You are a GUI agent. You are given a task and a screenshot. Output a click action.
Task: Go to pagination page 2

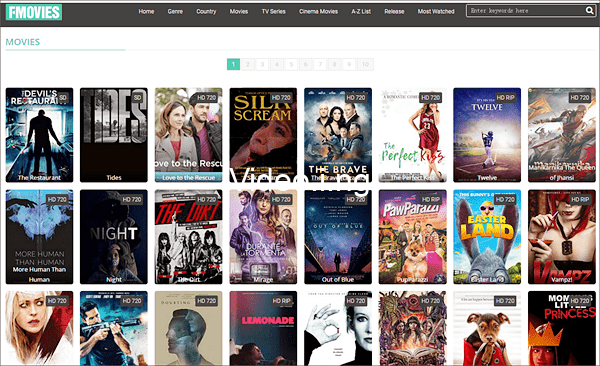coord(248,64)
